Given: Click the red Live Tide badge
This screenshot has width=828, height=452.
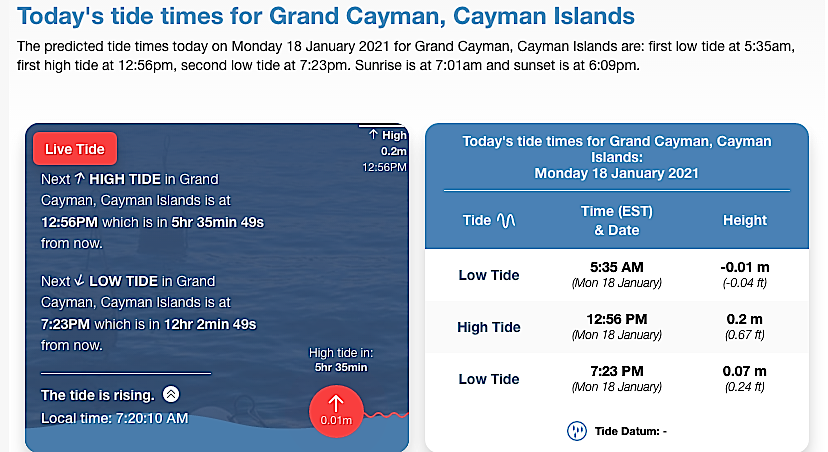Looking at the screenshot, I should (75, 149).
